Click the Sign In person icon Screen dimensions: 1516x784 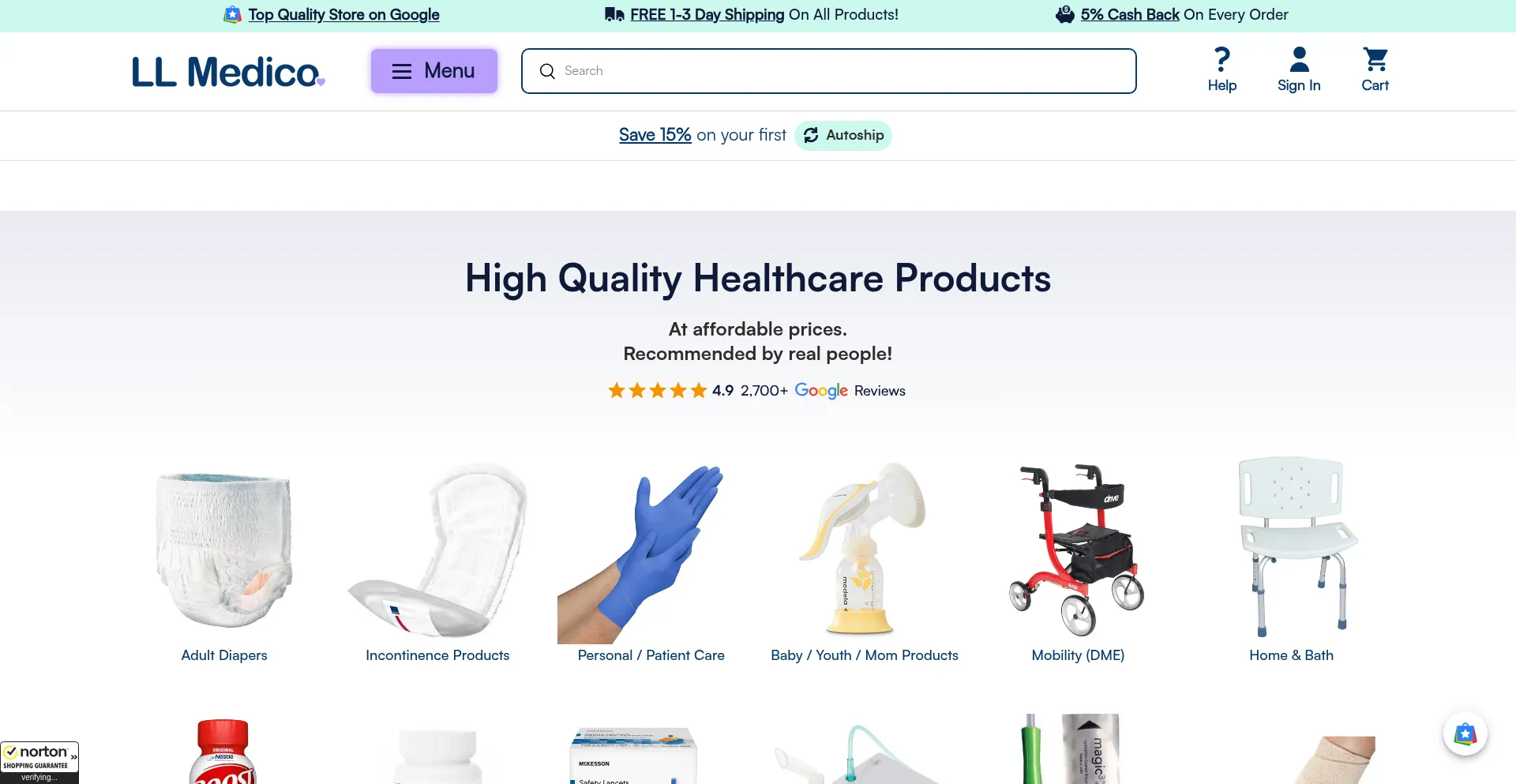click(x=1299, y=59)
